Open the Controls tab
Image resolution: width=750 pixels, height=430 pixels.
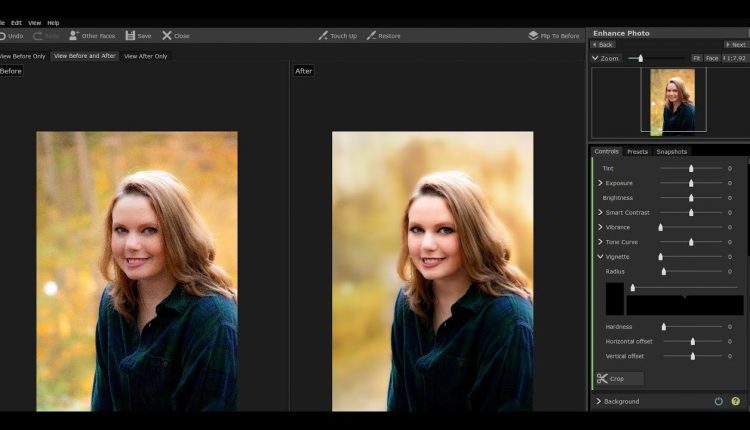(607, 151)
